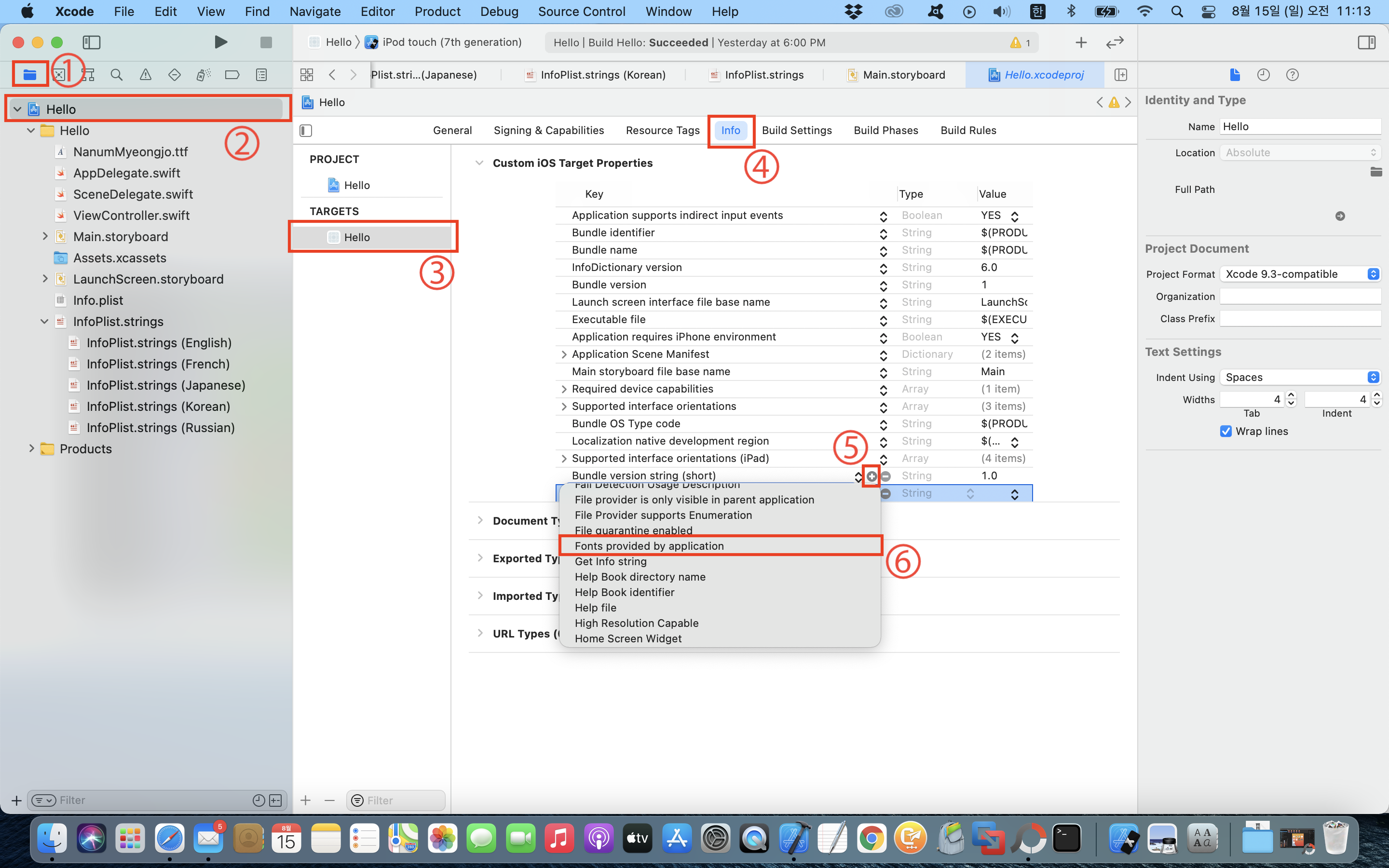
Task: Open the Report navigator icon
Action: (x=261, y=75)
